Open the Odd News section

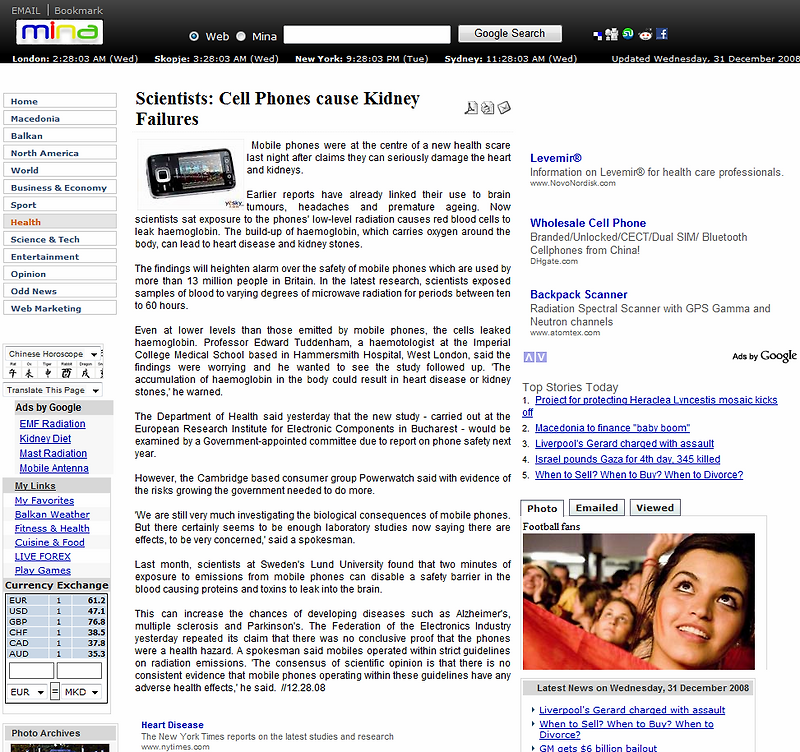(x=60, y=291)
